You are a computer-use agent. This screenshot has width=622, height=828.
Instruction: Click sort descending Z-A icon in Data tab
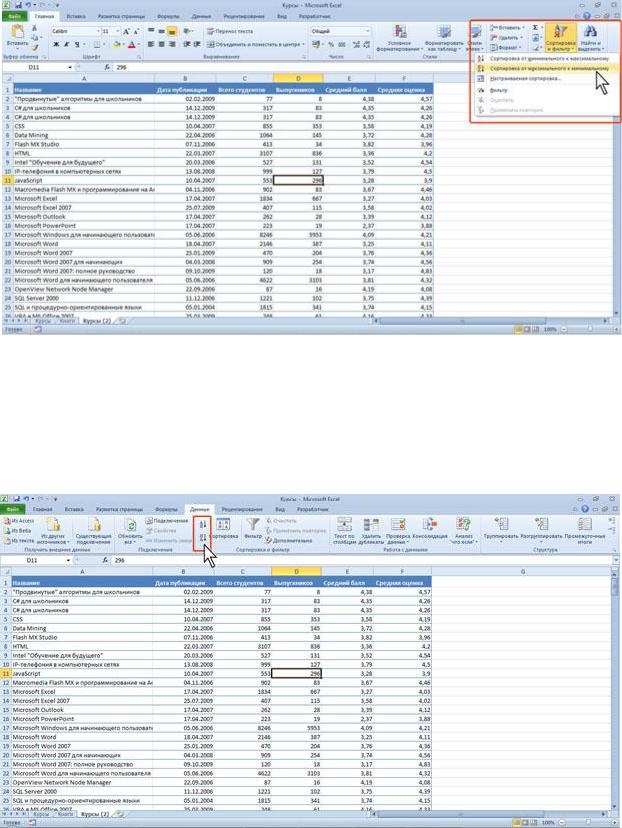pyautogui.click(x=203, y=538)
